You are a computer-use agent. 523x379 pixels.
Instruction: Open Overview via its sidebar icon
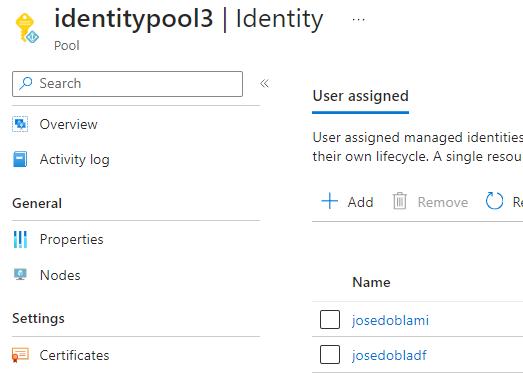pyautogui.click(x=20, y=124)
